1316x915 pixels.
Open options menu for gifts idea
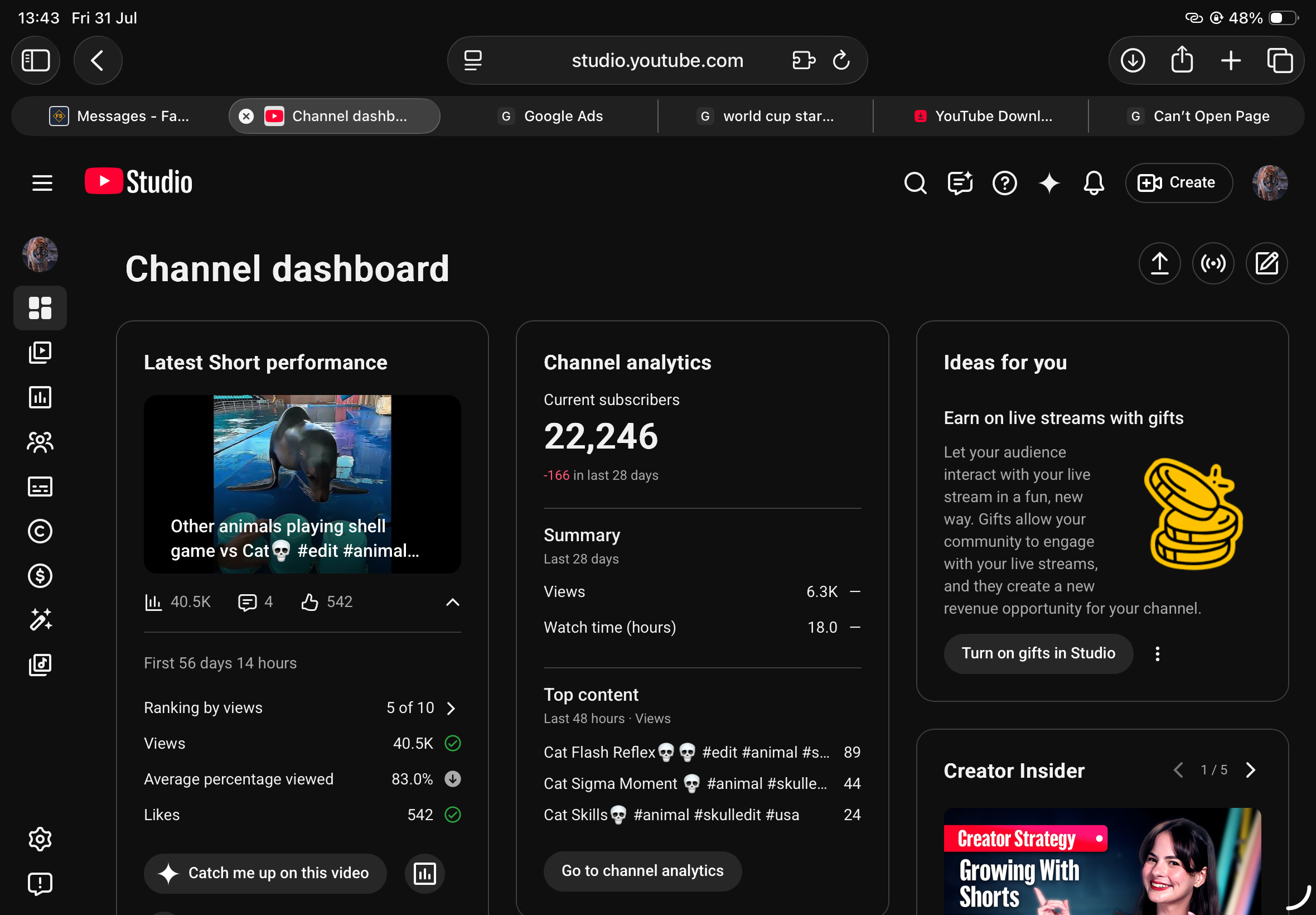[1157, 653]
